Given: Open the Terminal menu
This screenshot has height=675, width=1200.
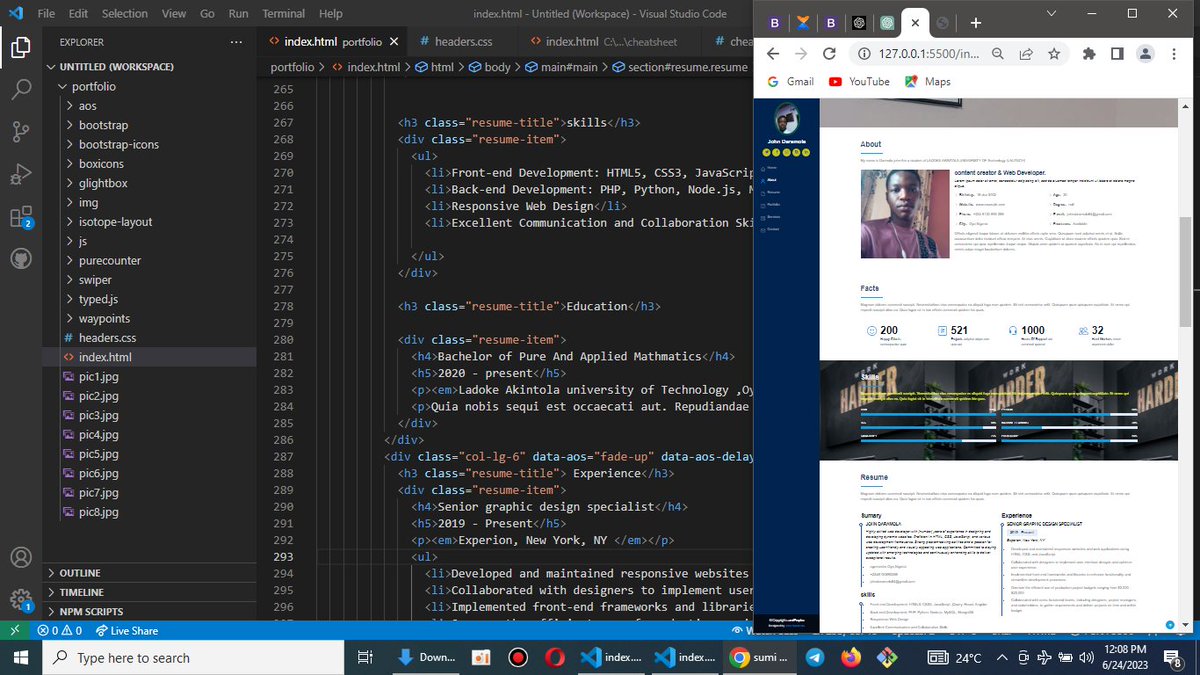Looking at the screenshot, I should (x=284, y=14).
